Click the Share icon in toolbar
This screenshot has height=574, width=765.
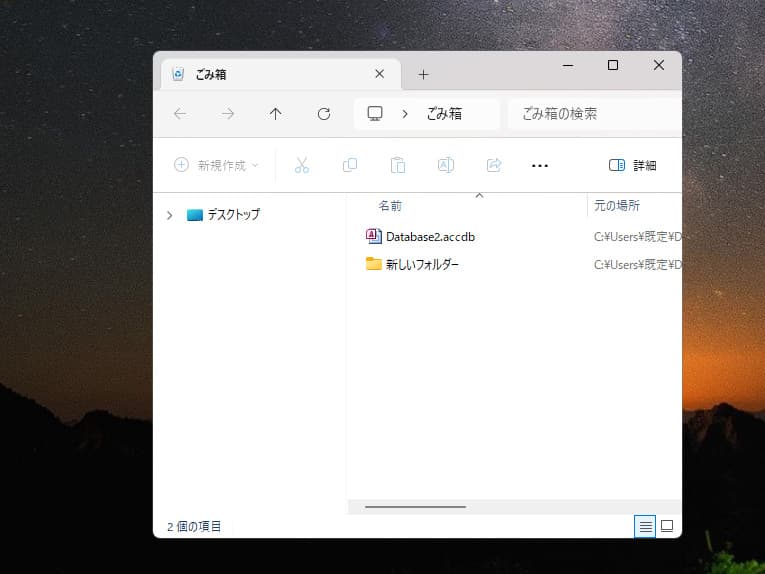(493, 165)
